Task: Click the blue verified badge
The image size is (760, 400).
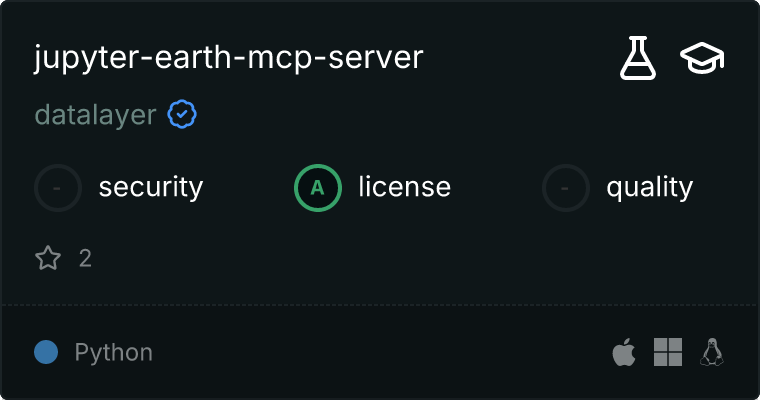Action: 181,115
